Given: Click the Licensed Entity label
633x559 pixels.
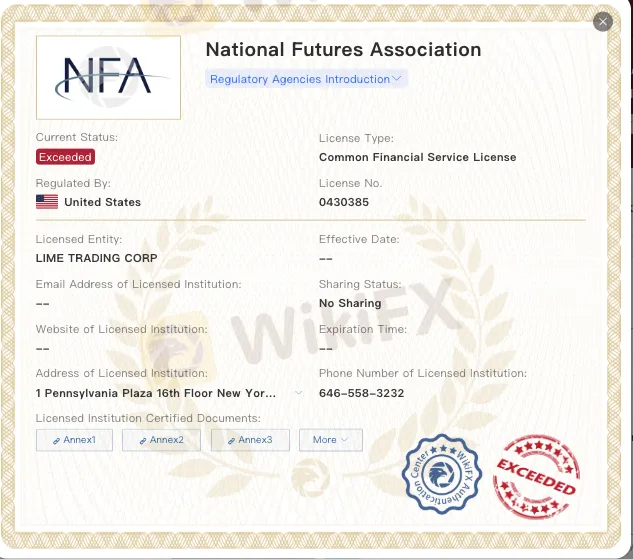Looking at the screenshot, I should tap(79, 239).
